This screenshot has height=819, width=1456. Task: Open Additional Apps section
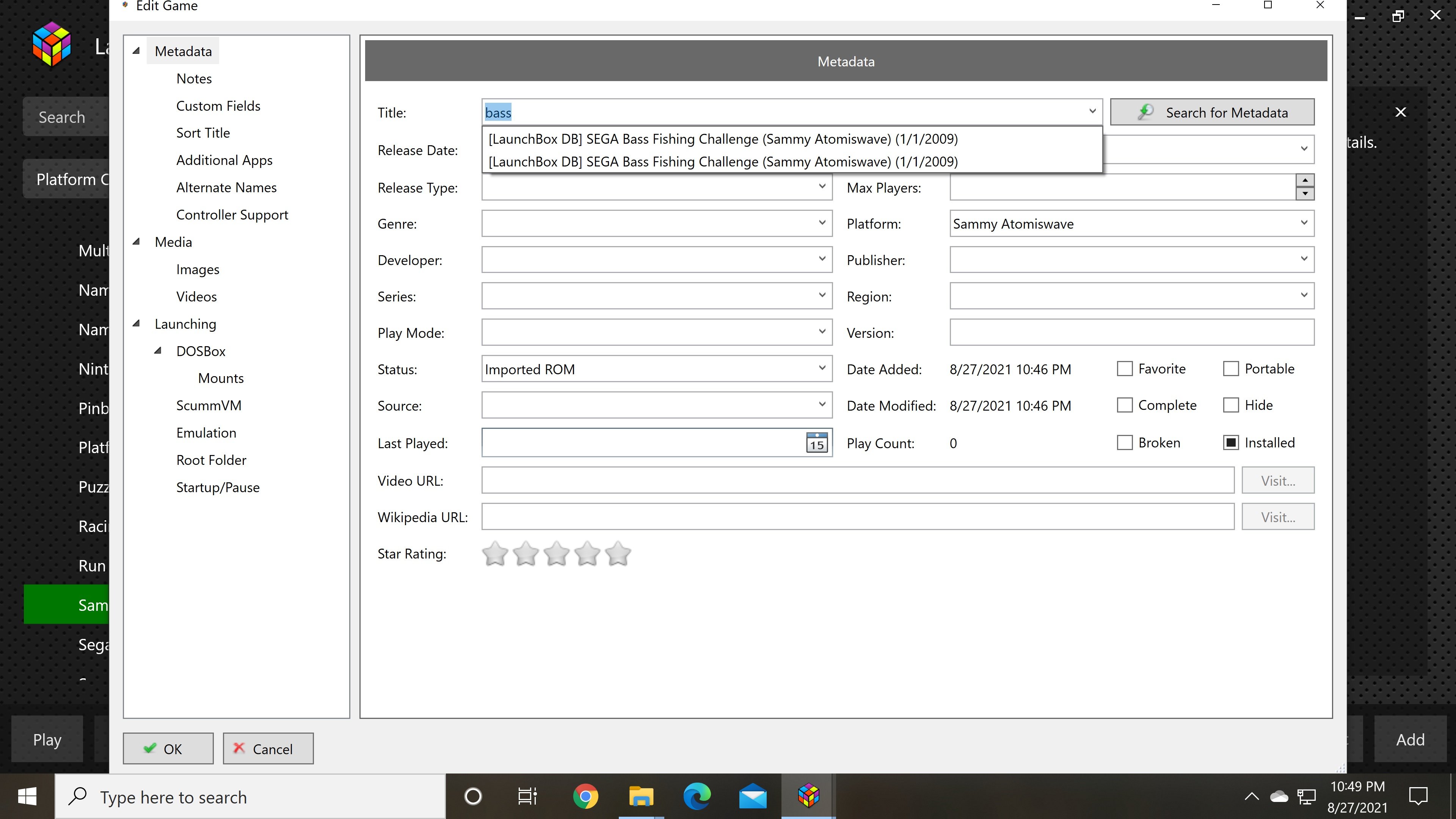[224, 160]
